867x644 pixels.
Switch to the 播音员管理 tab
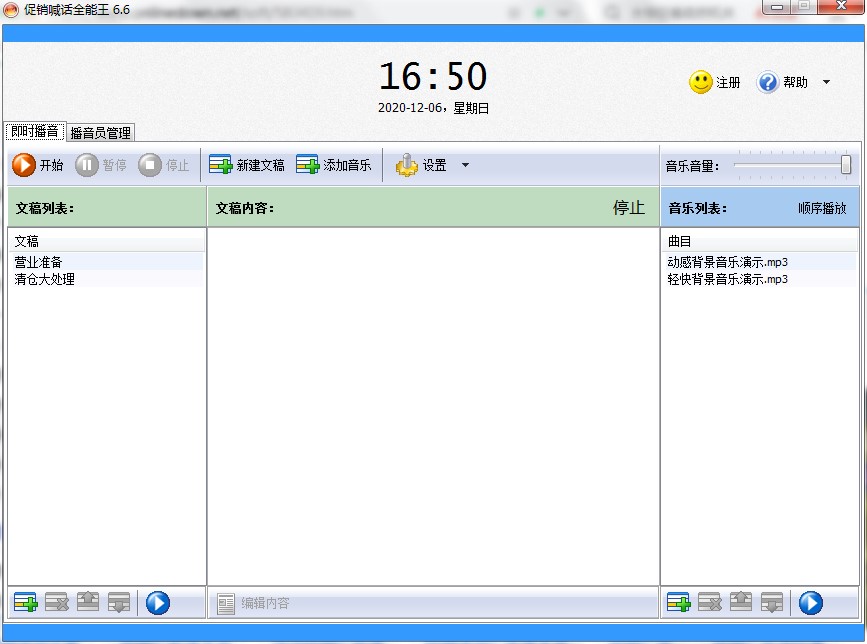[101, 133]
